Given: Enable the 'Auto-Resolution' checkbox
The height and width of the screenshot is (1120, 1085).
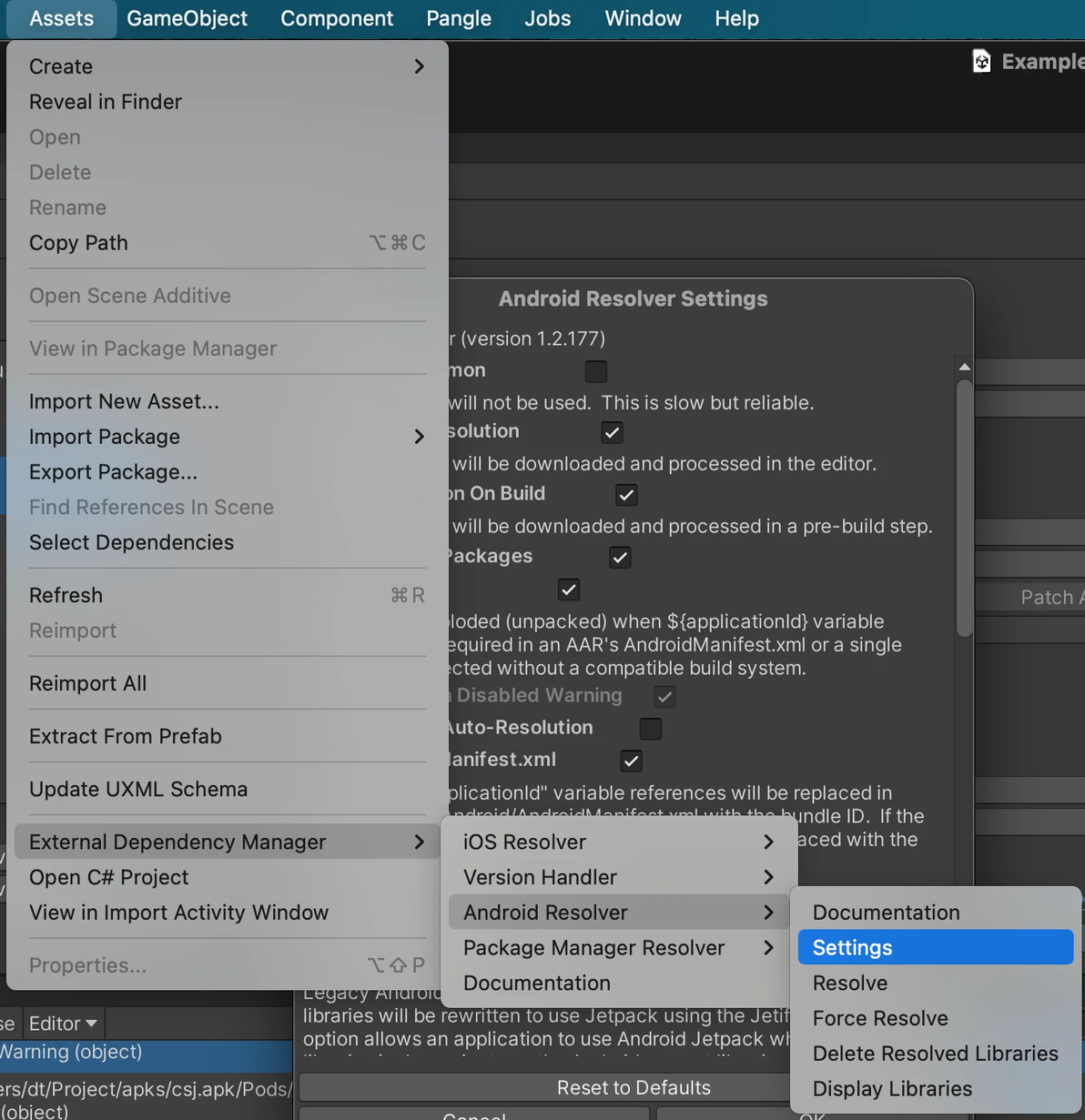Looking at the screenshot, I should (650, 729).
